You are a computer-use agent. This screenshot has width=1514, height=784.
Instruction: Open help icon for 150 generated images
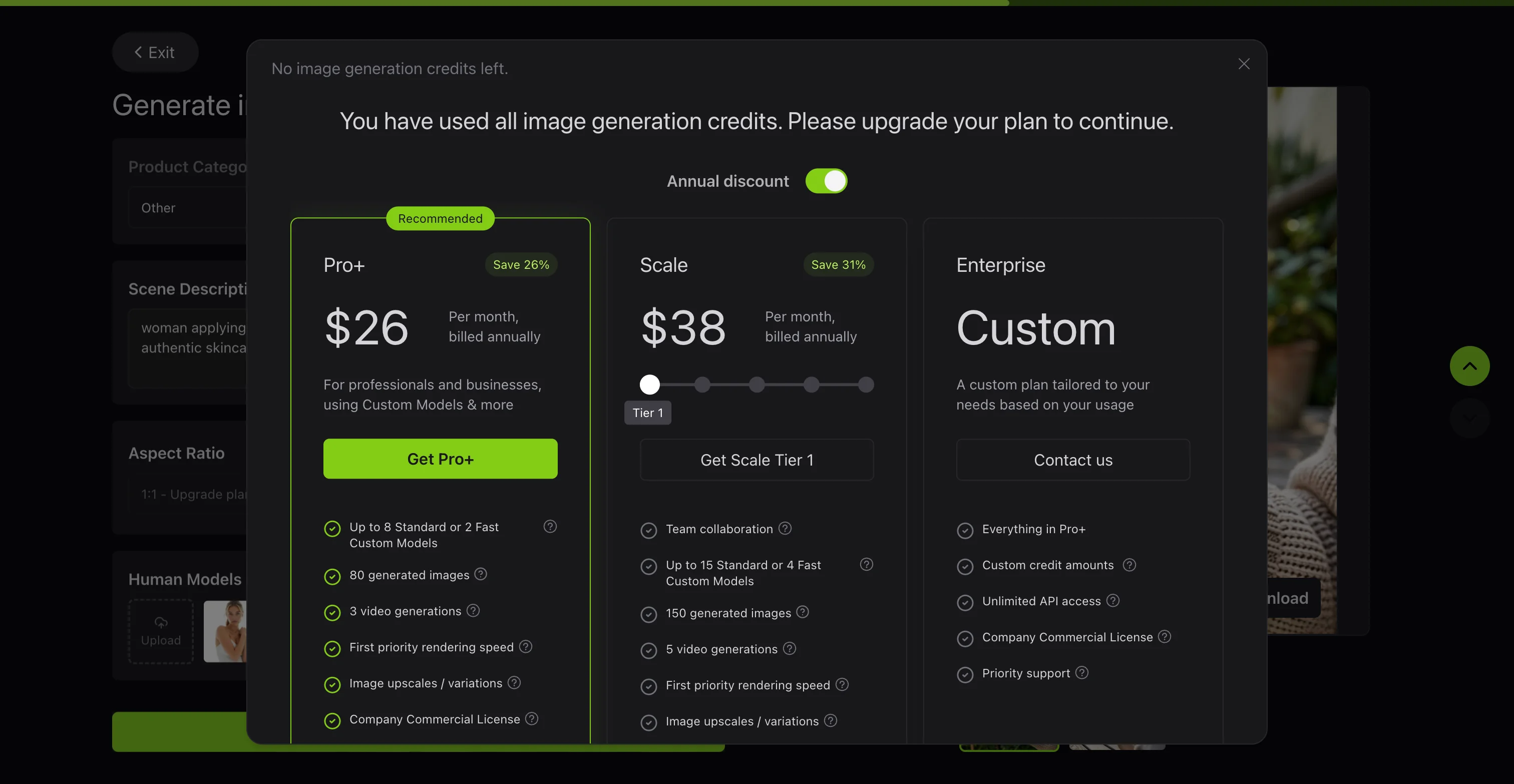(803, 612)
